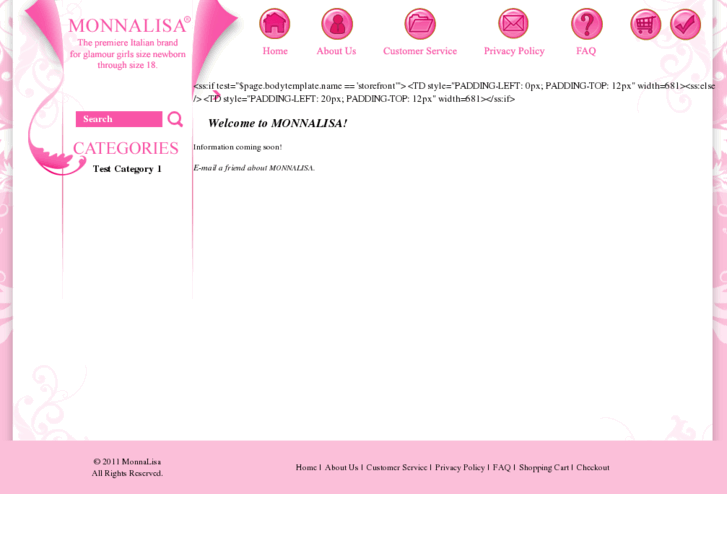727x545 pixels.
Task: Select Privacy Policy label in top navigation
Action: (514, 51)
